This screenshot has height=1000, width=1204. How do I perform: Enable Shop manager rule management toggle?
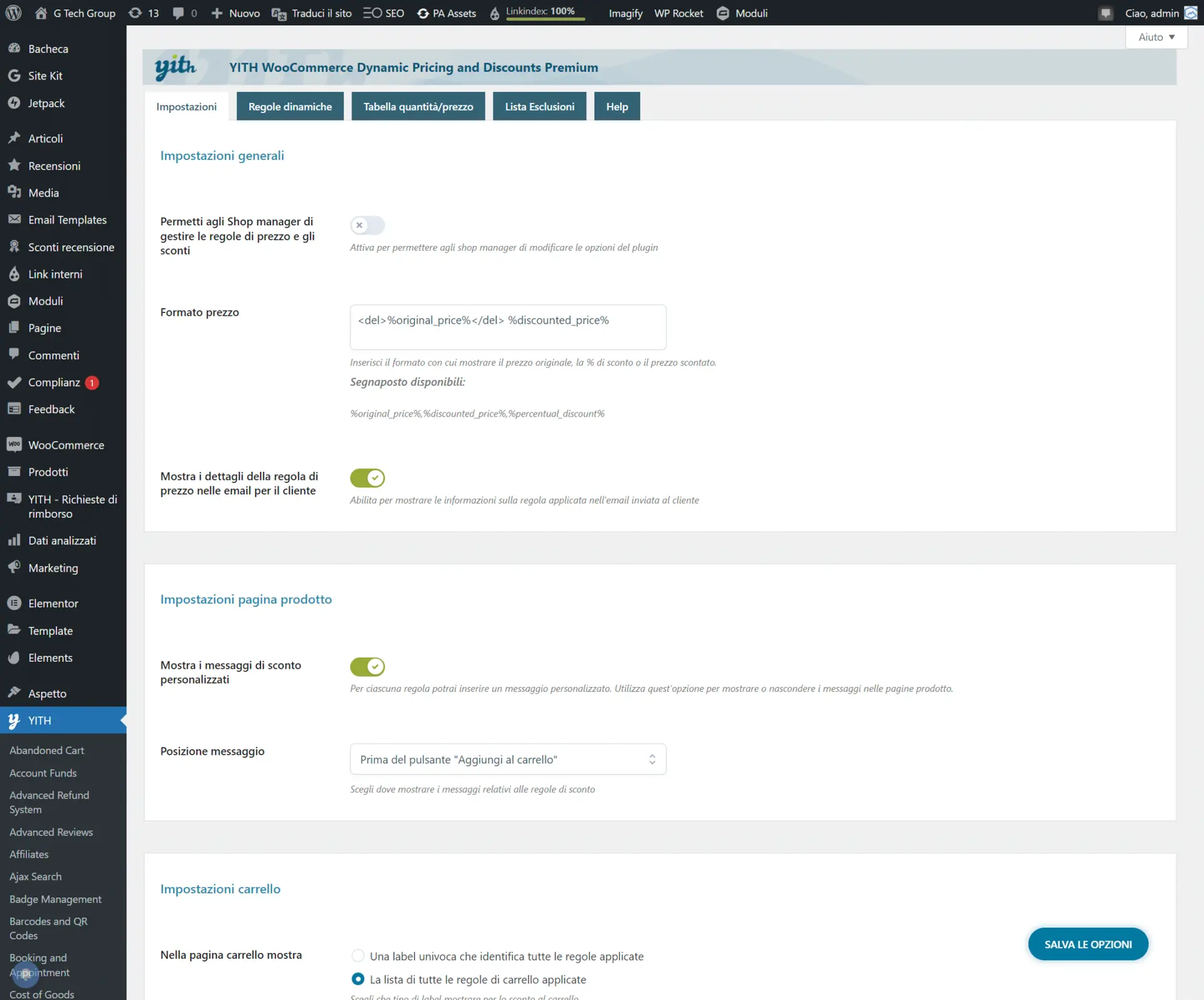point(367,225)
